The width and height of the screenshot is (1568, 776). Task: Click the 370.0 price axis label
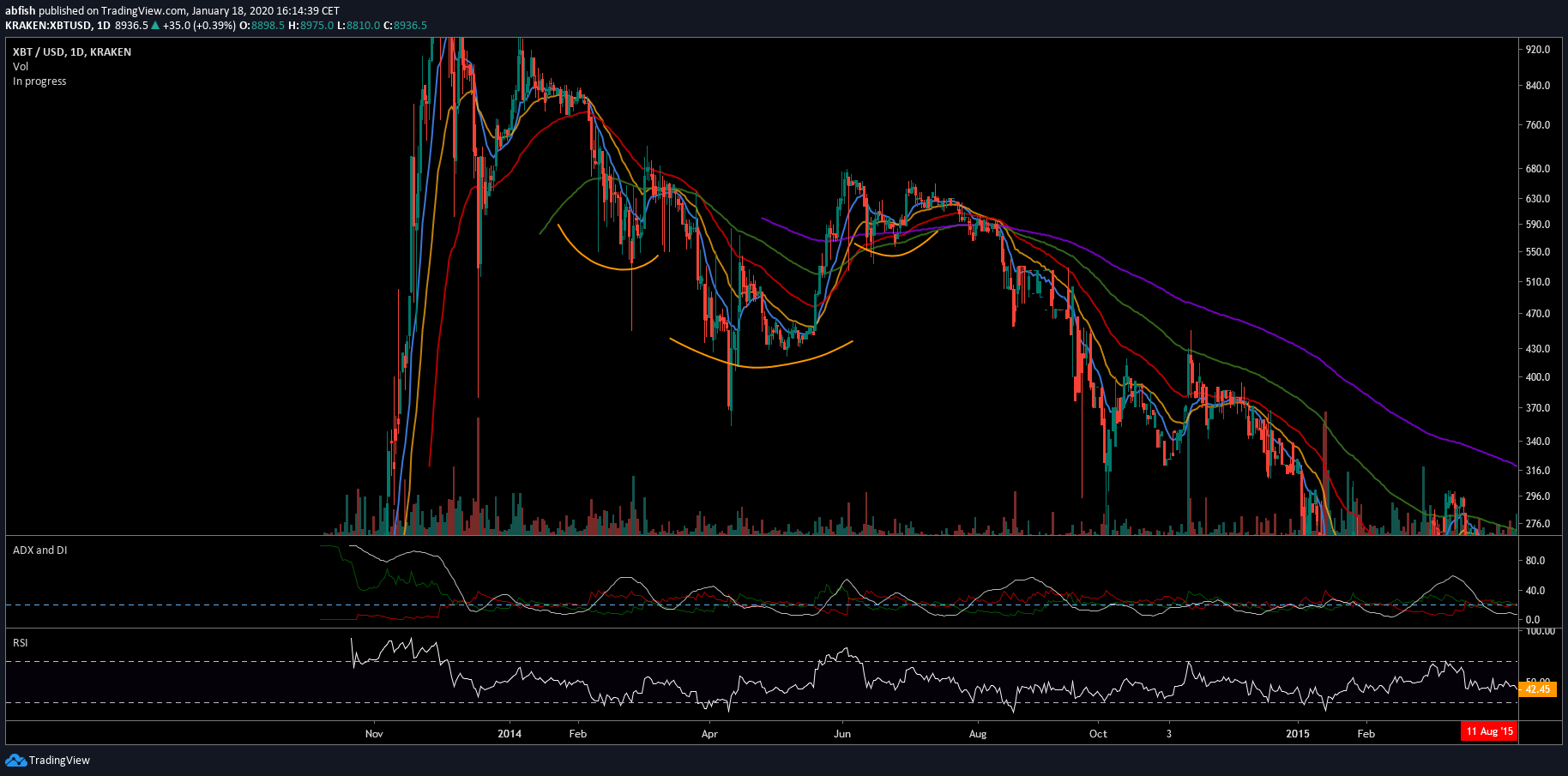coord(1538,408)
